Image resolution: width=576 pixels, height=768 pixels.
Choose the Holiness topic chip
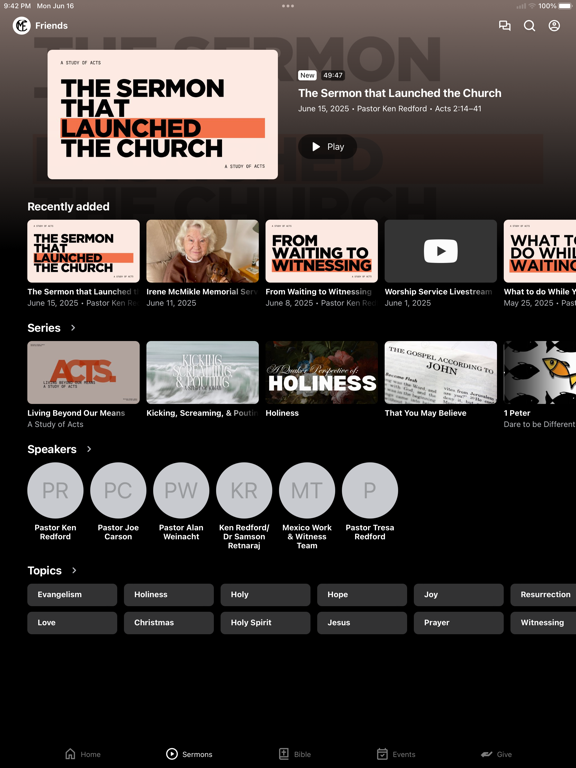pyautogui.click(x=168, y=595)
